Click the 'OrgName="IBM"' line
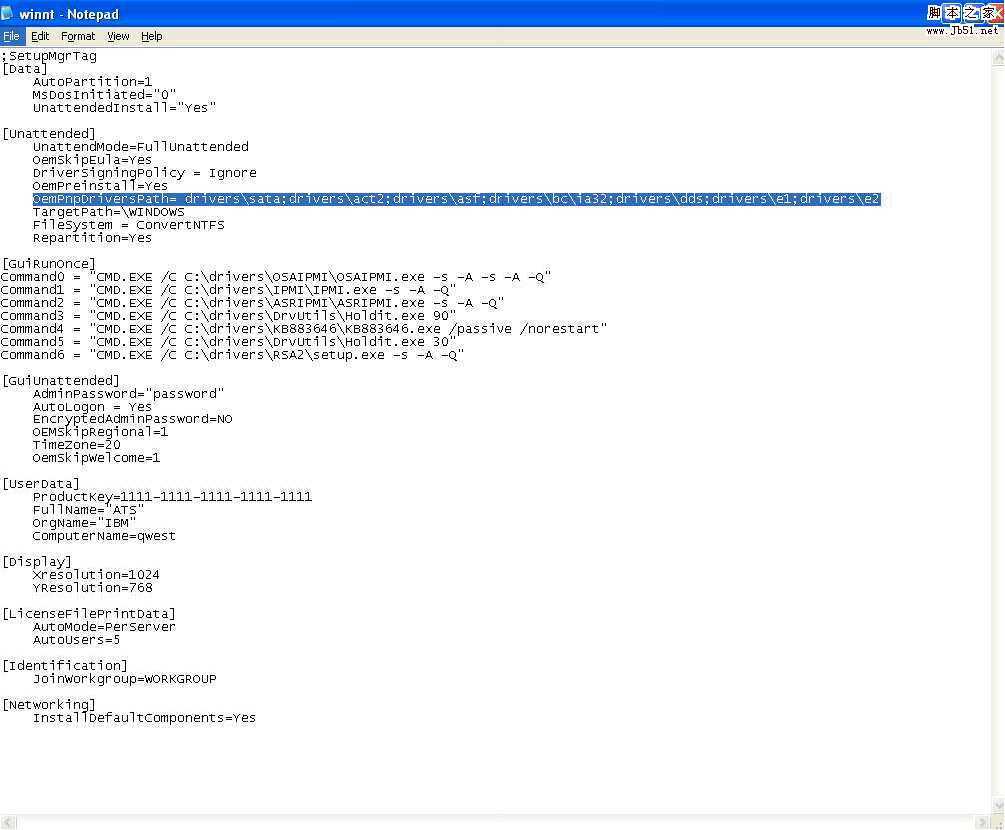The image size is (1005, 830). [84, 523]
